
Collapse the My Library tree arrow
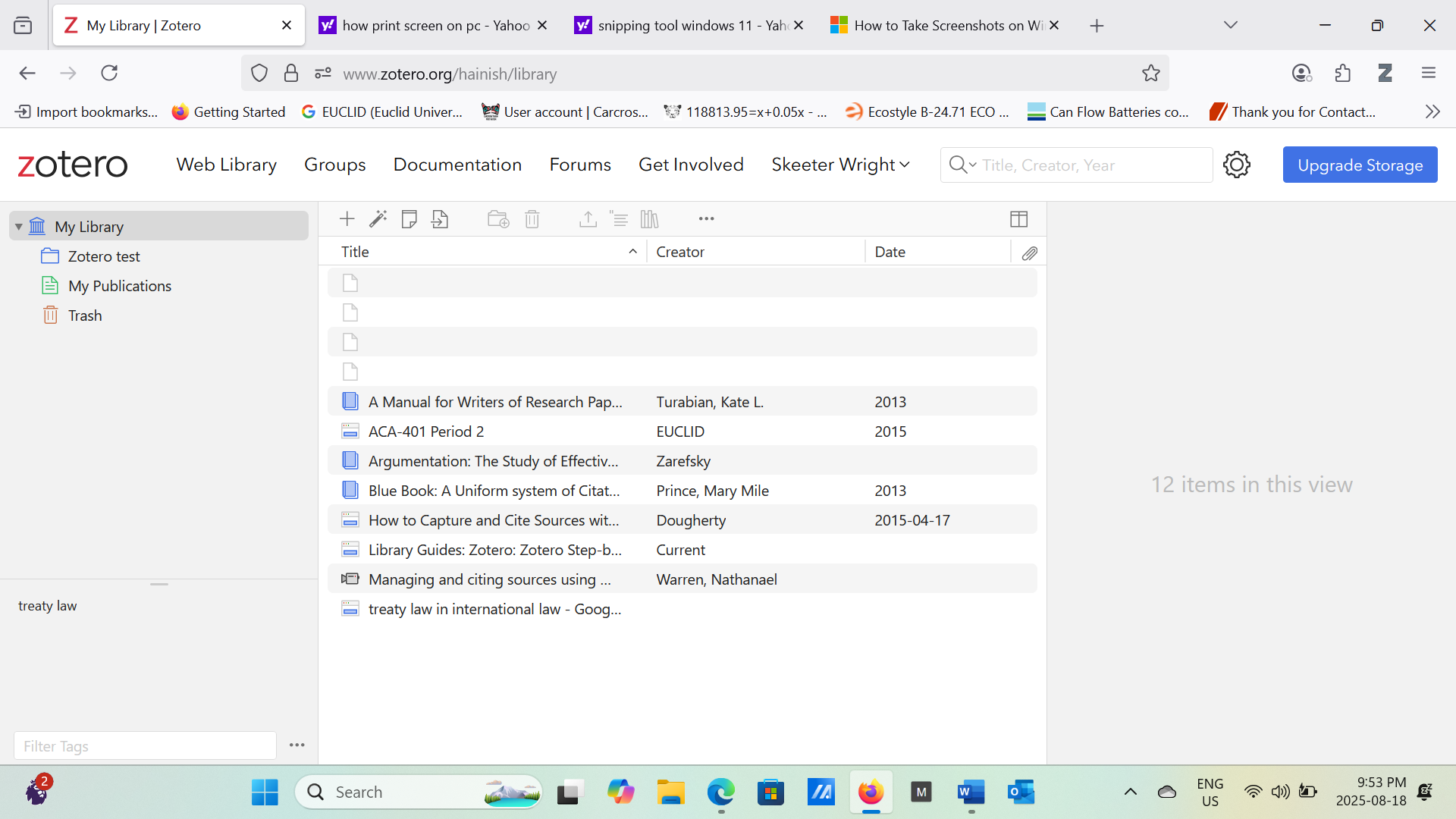[19, 227]
